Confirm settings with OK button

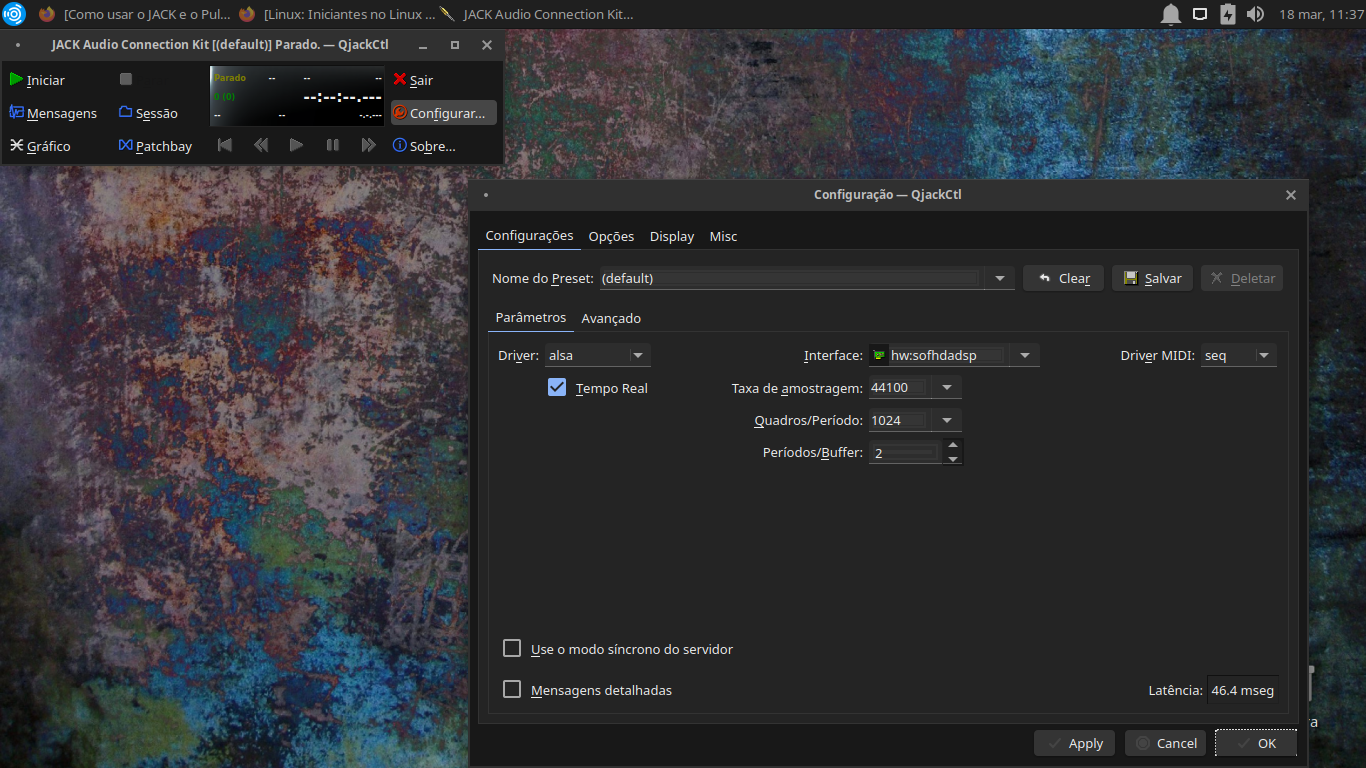click(1256, 743)
